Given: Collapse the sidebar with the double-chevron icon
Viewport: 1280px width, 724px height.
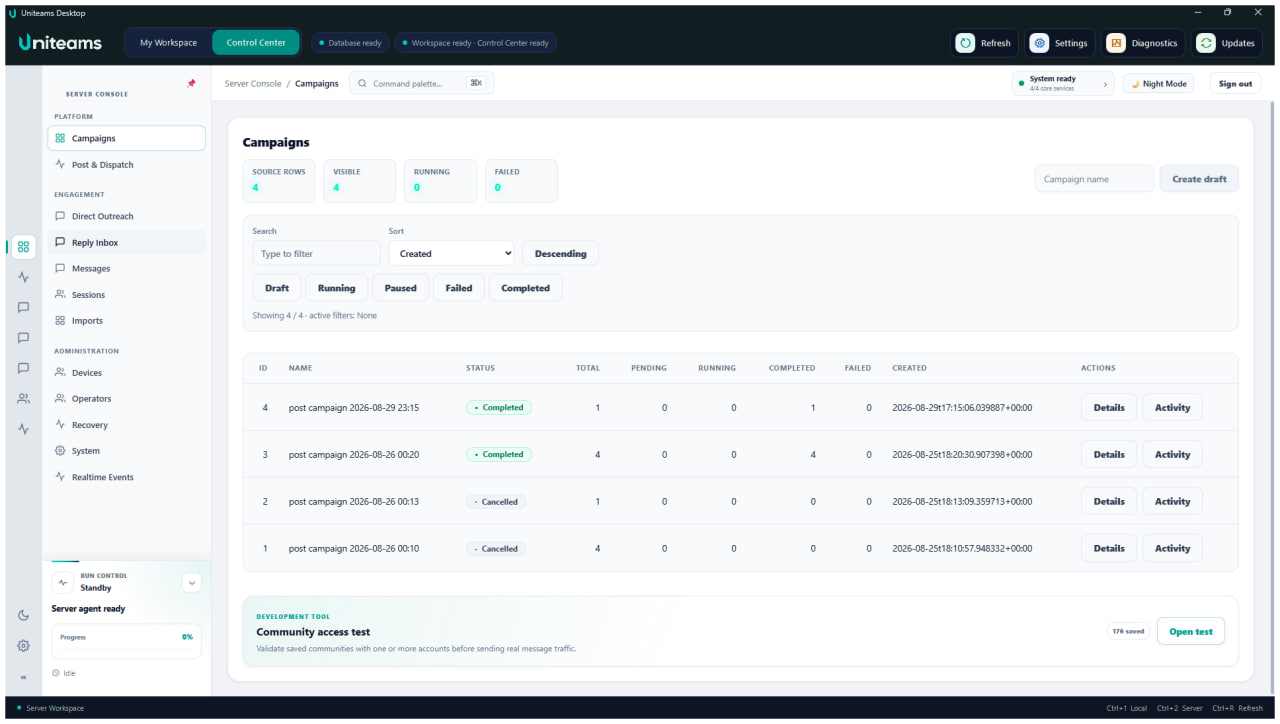Looking at the screenshot, I should pyautogui.click(x=23, y=677).
